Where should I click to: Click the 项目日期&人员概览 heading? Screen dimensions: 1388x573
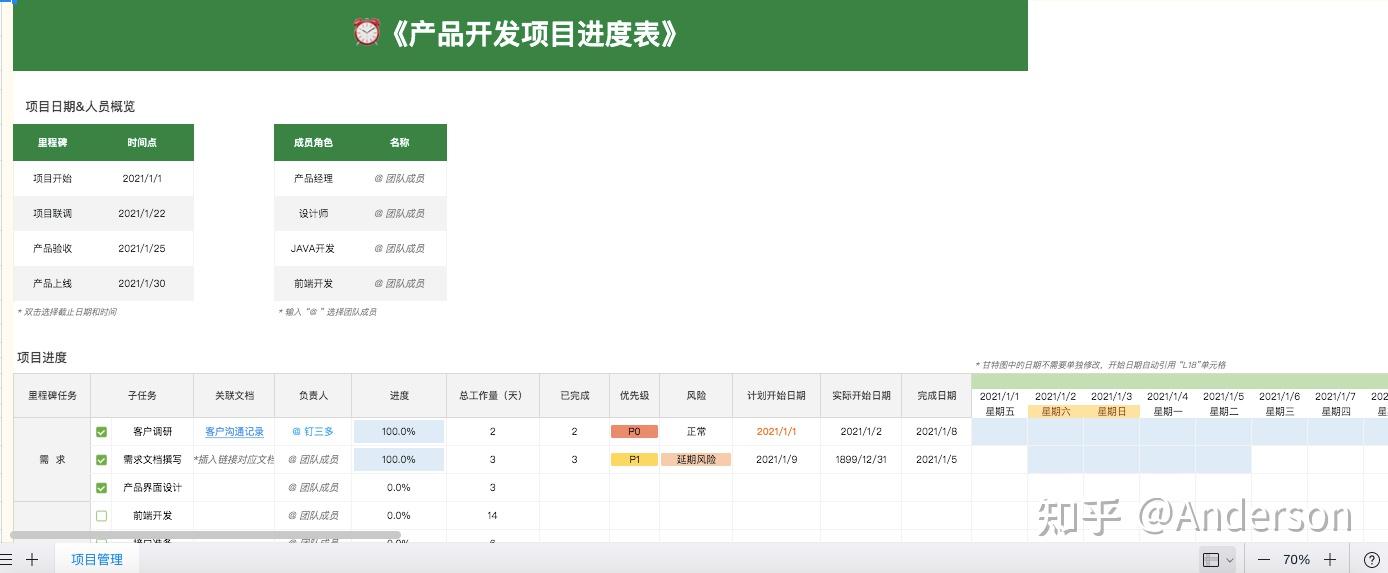pos(80,106)
